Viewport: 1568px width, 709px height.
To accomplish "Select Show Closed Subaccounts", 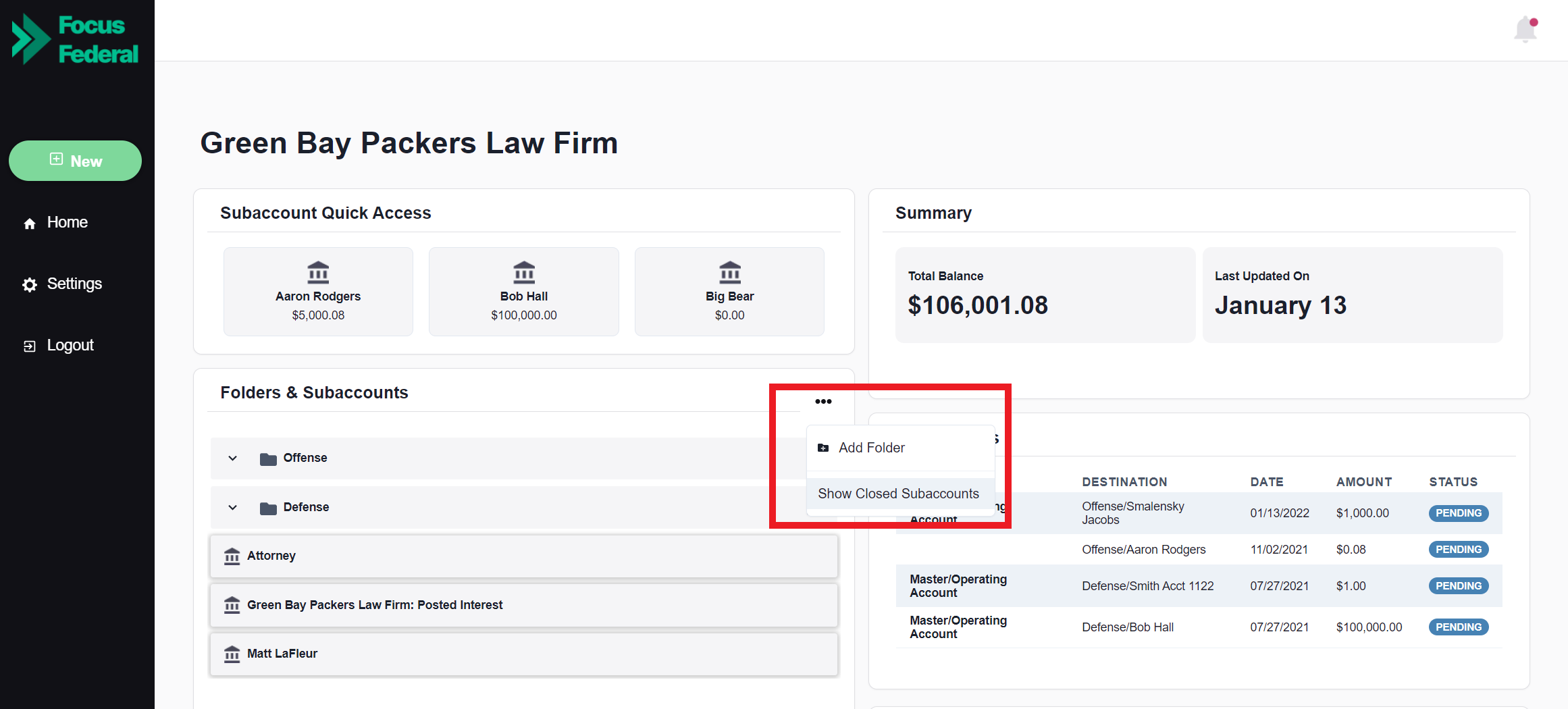I will point(901,494).
